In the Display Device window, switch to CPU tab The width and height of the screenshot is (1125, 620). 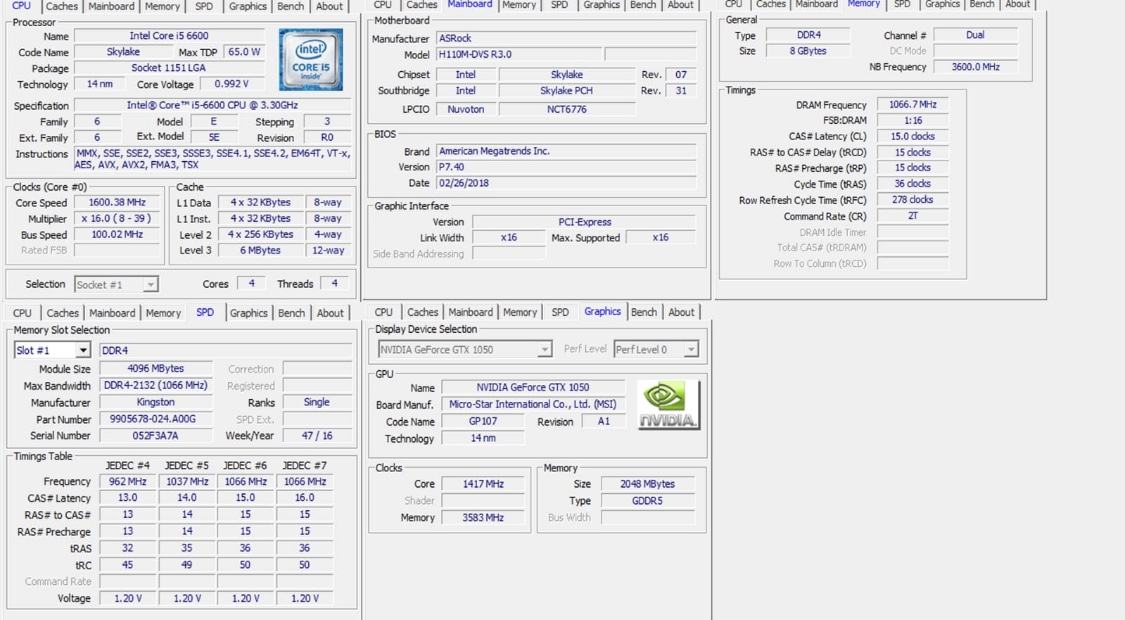(x=384, y=312)
